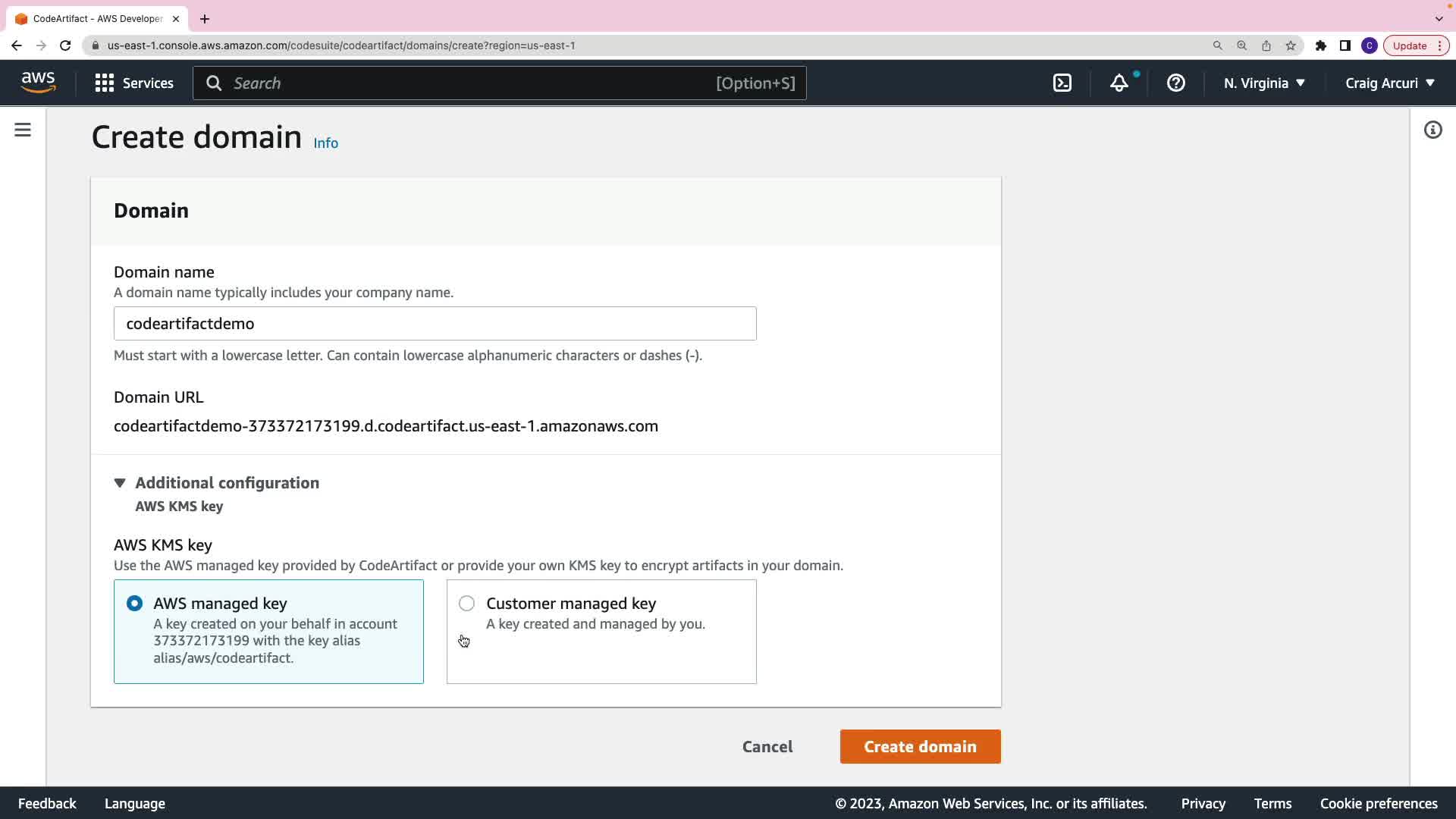Open the info panel icon at right

pos(1432,130)
